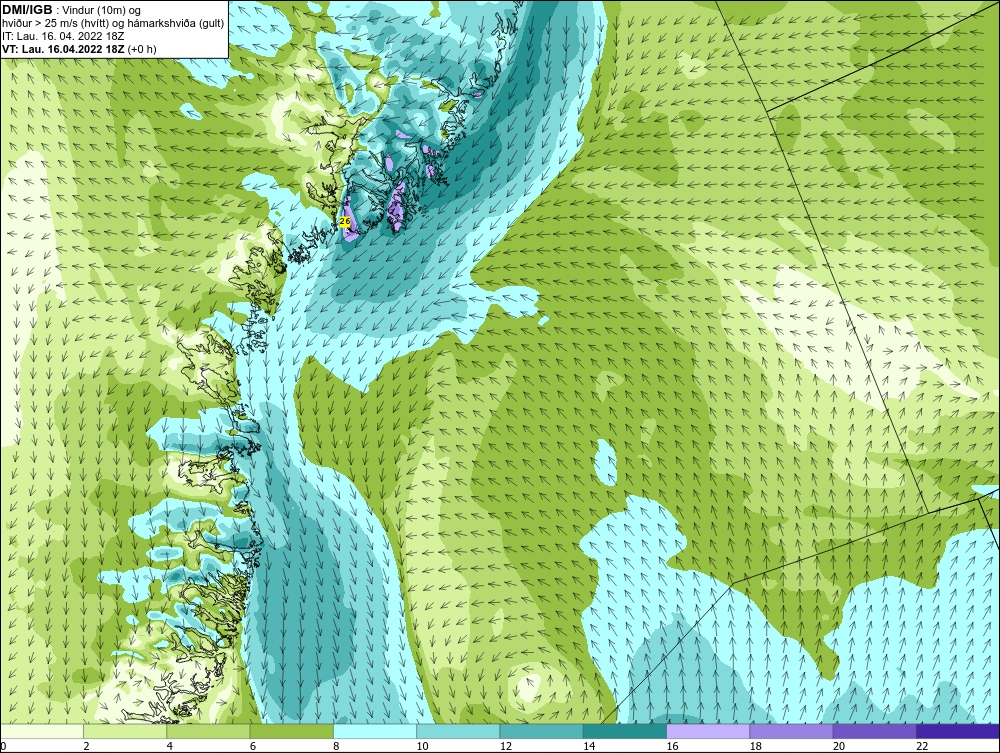Pick the 4–6 m/s medium green swatch
The height and width of the screenshot is (753, 1000).
point(209,731)
